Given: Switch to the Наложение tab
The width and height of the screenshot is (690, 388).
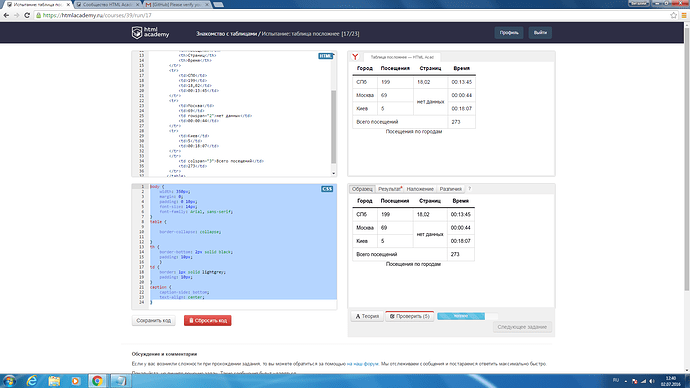Looking at the screenshot, I should point(420,189).
